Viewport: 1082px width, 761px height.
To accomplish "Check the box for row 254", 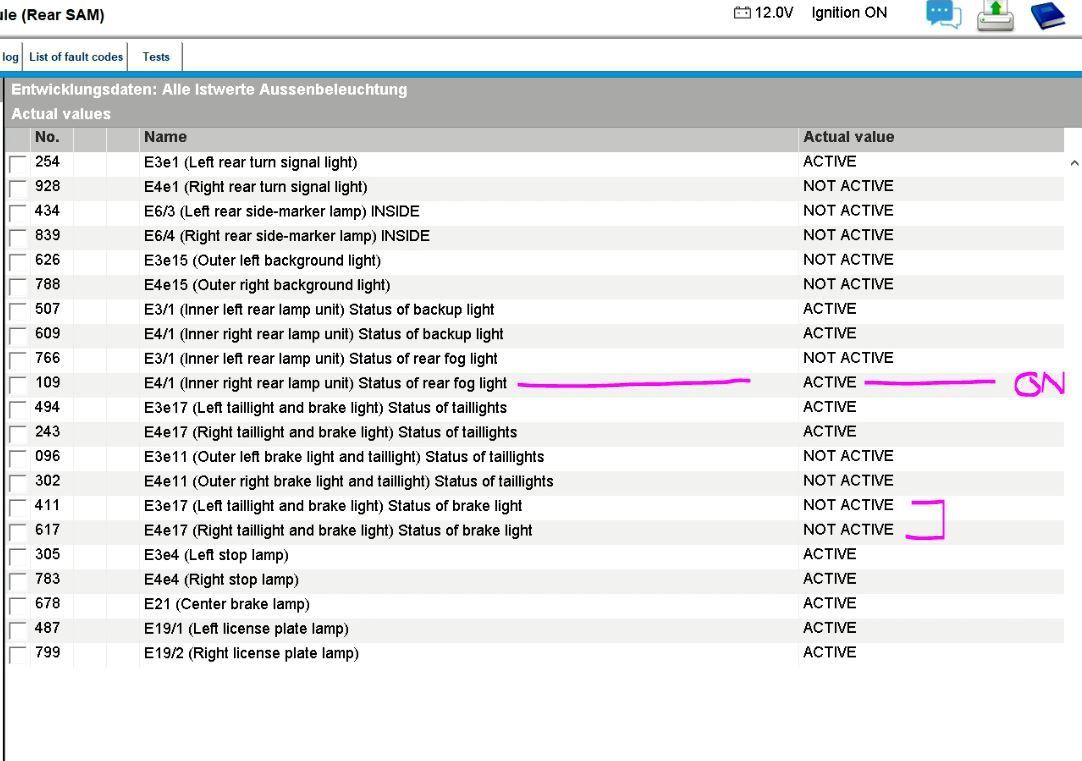I will (x=18, y=163).
